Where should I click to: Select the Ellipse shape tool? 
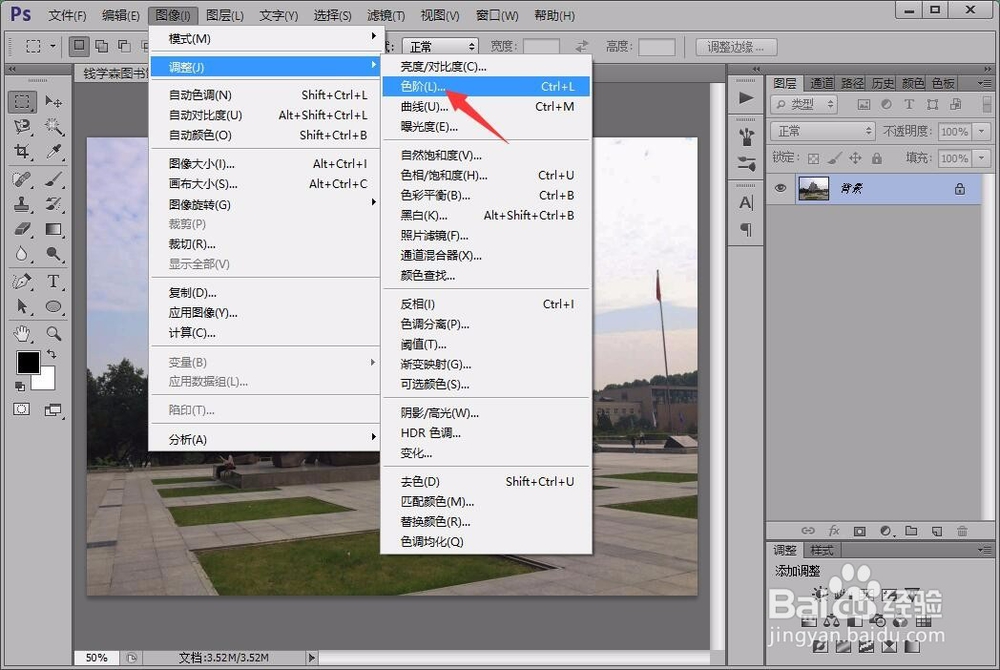tap(54, 307)
